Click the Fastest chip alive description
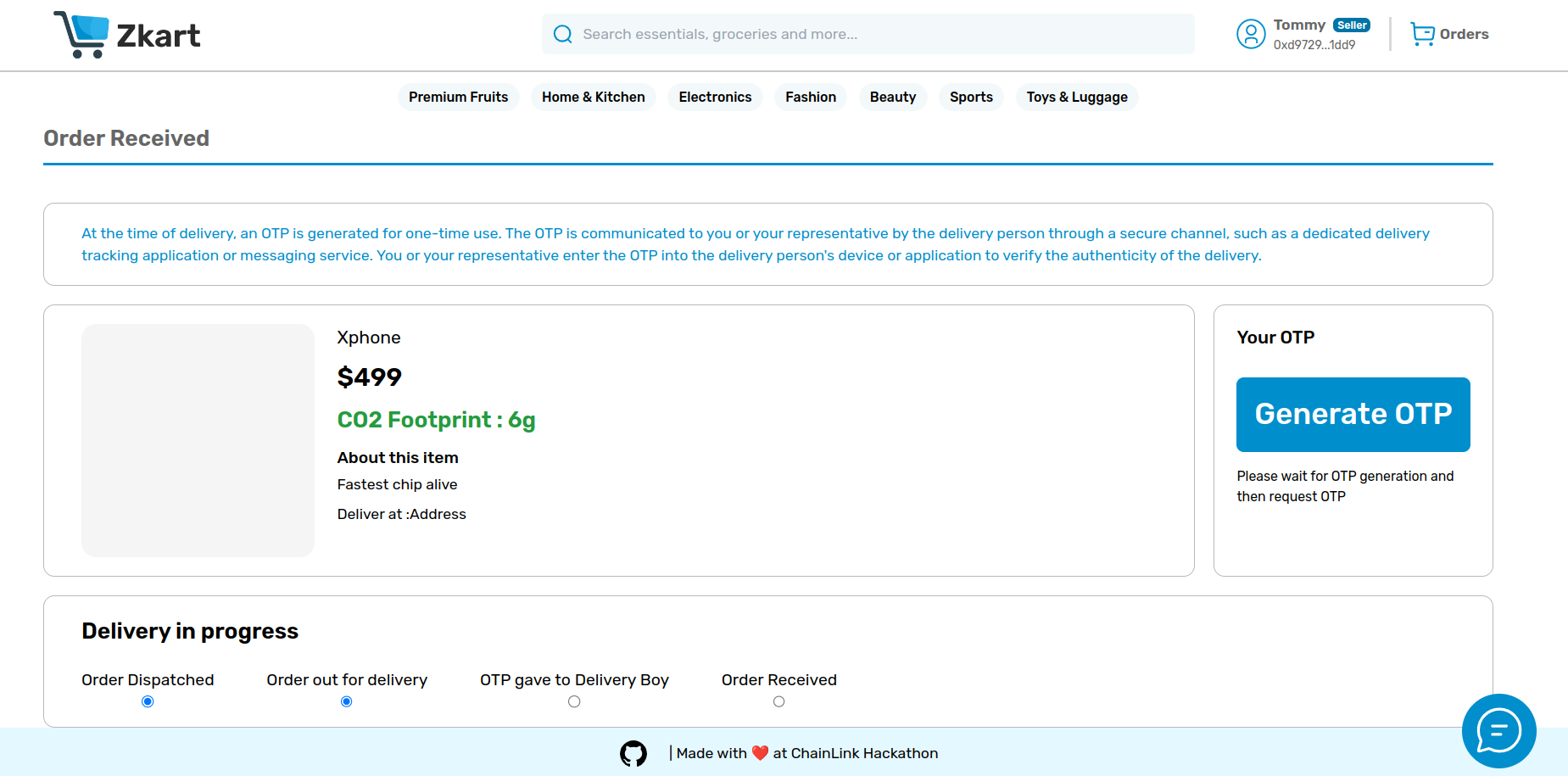This screenshot has width=1568, height=776. click(x=397, y=484)
